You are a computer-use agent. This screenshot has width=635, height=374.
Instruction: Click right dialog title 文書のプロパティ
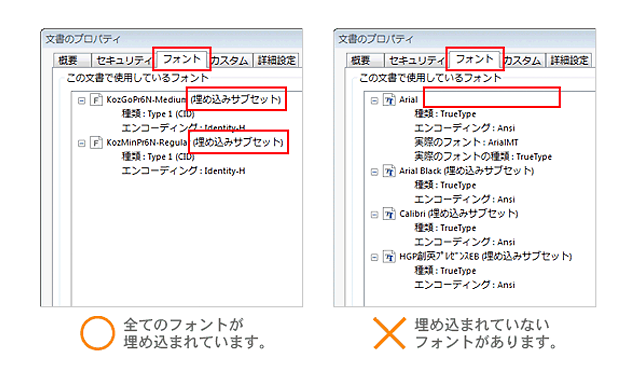[376, 39]
